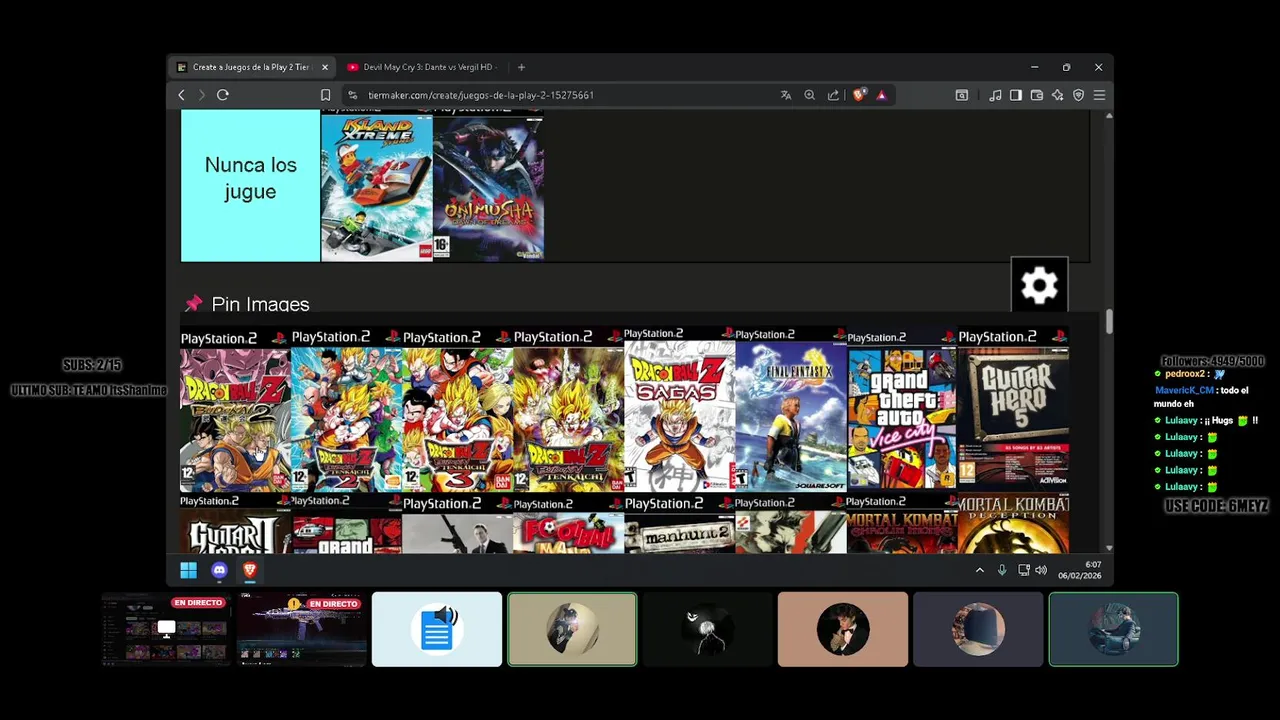Select the Grand Theft Auto Vice City cover
Viewport: 1280px width, 720px height.
[x=902, y=410]
